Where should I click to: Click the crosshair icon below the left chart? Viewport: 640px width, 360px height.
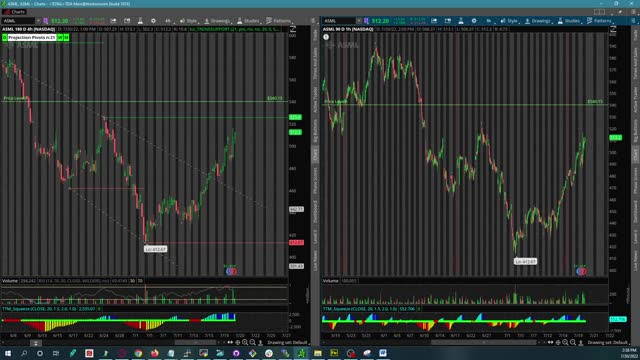tap(238, 342)
